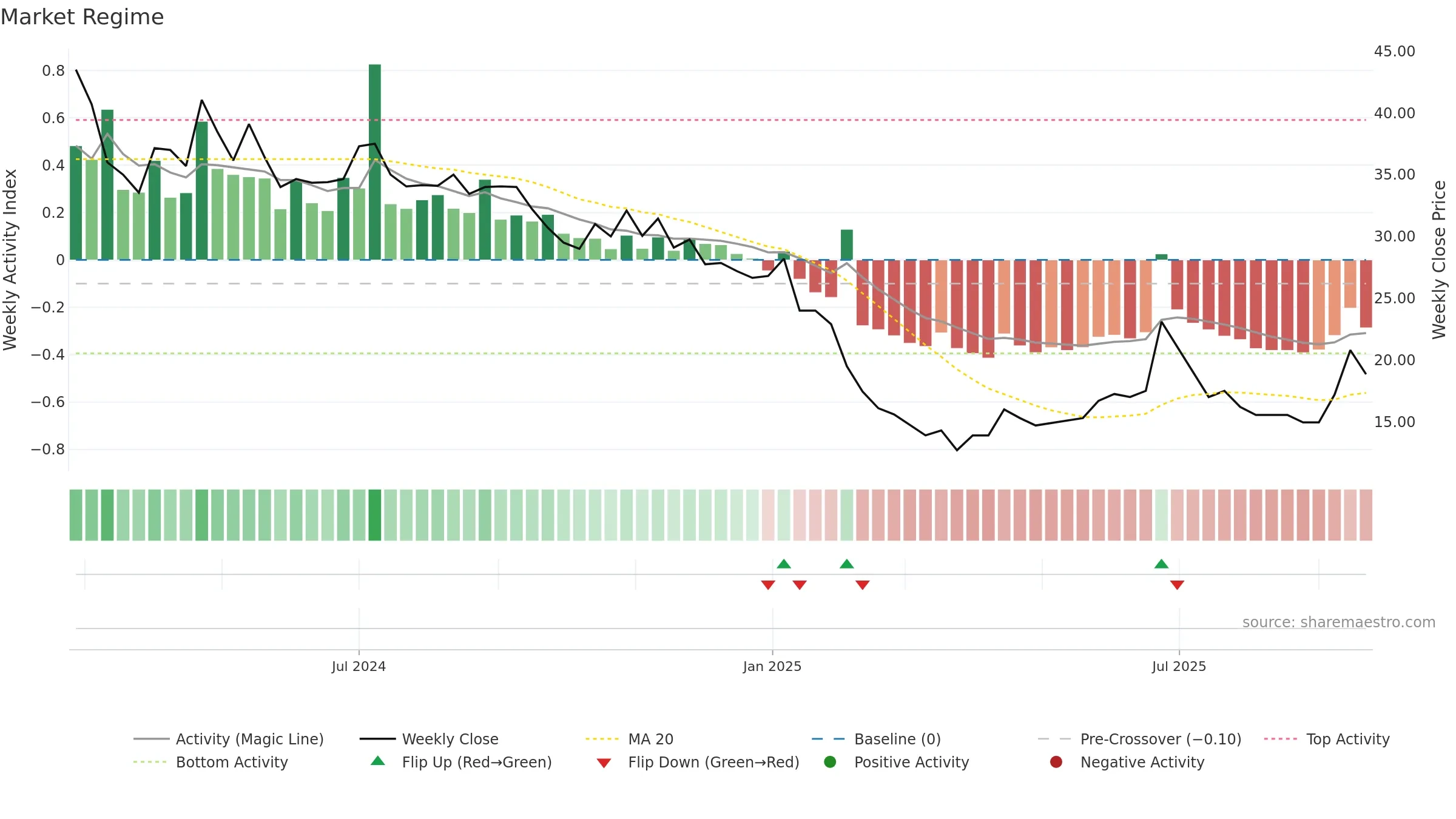Click the 45.00 price axis tick
Screen dimensions: 1456x819
click(1394, 51)
